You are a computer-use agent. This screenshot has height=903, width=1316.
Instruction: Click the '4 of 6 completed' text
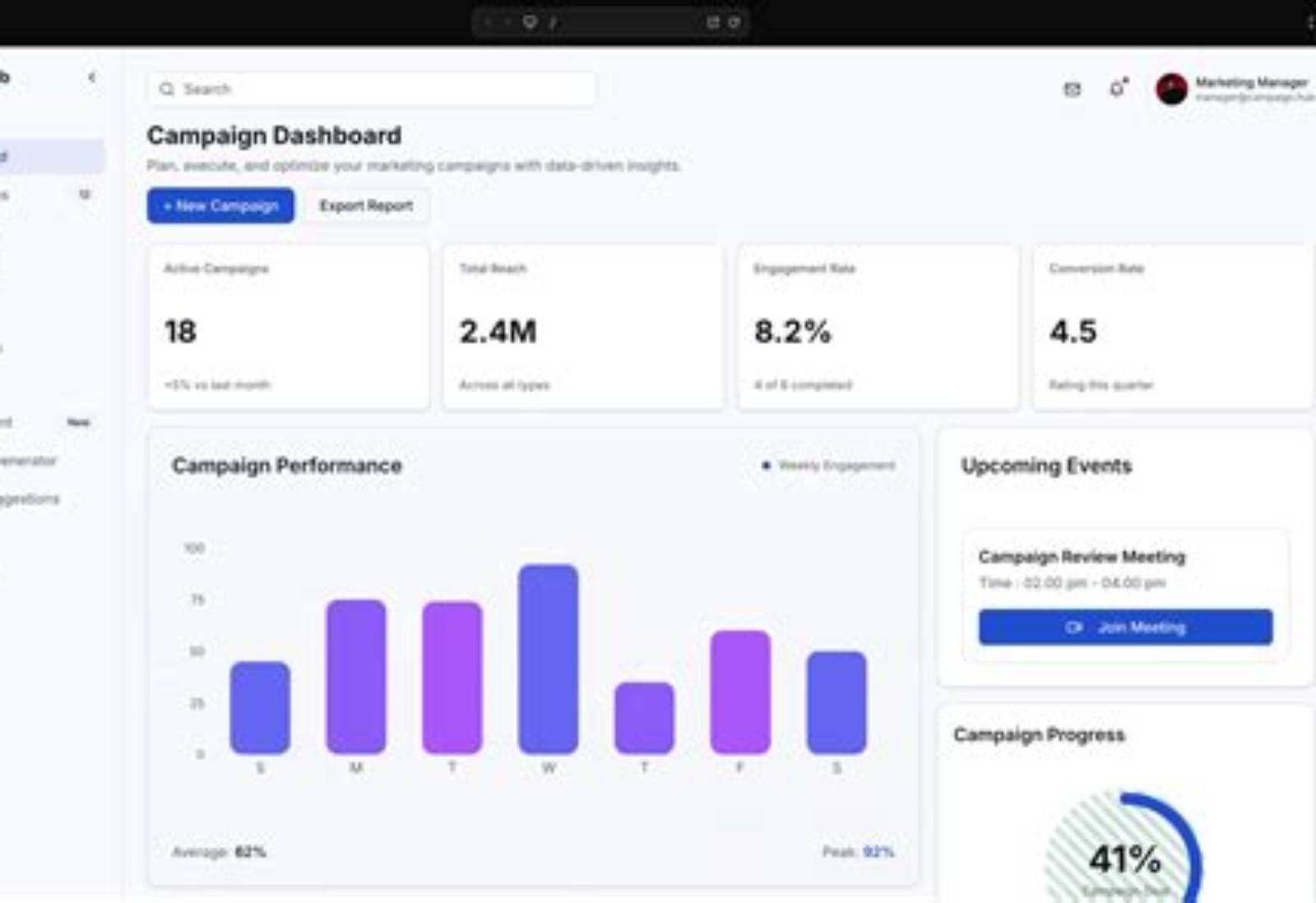803,385
